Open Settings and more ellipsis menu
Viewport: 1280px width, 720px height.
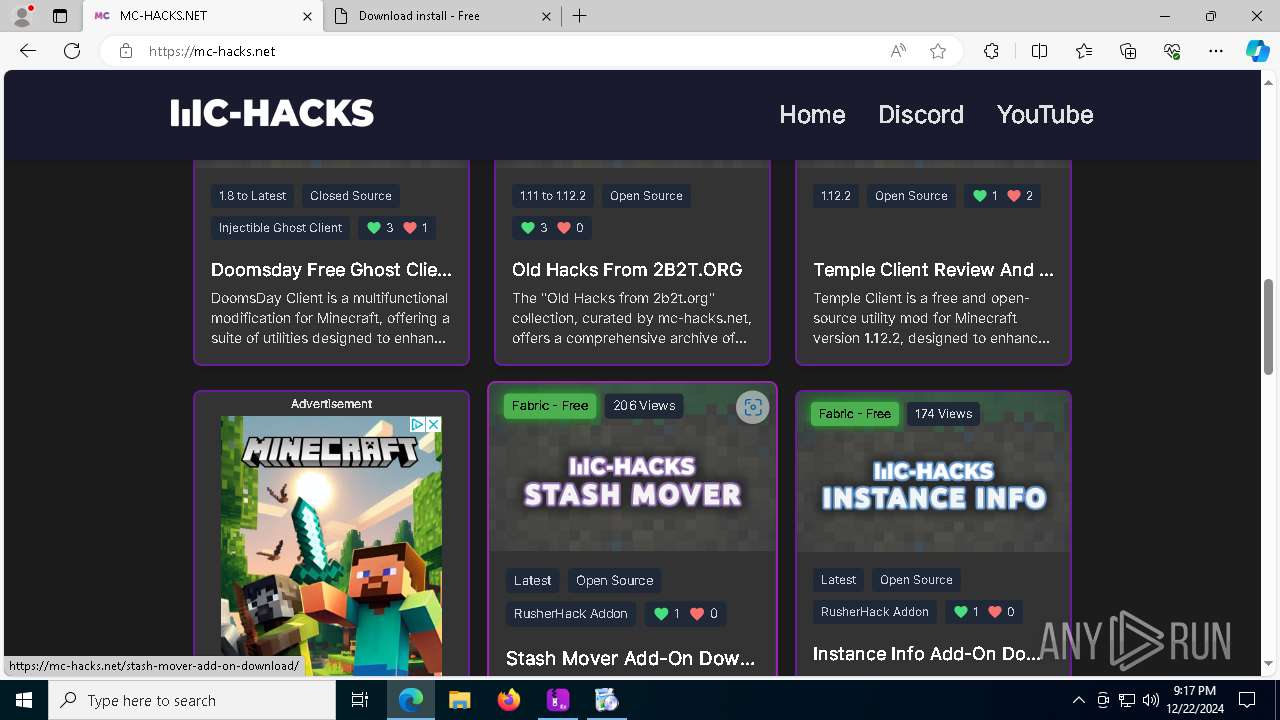[1216, 51]
